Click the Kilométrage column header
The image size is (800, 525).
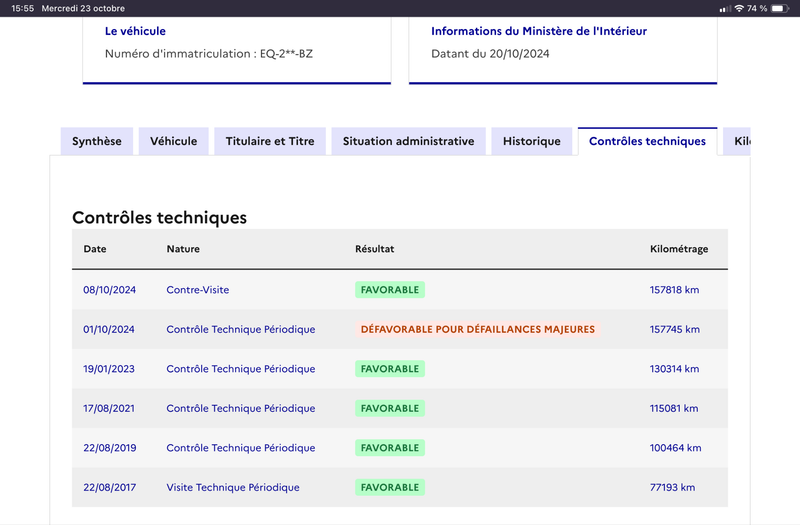click(x=679, y=249)
